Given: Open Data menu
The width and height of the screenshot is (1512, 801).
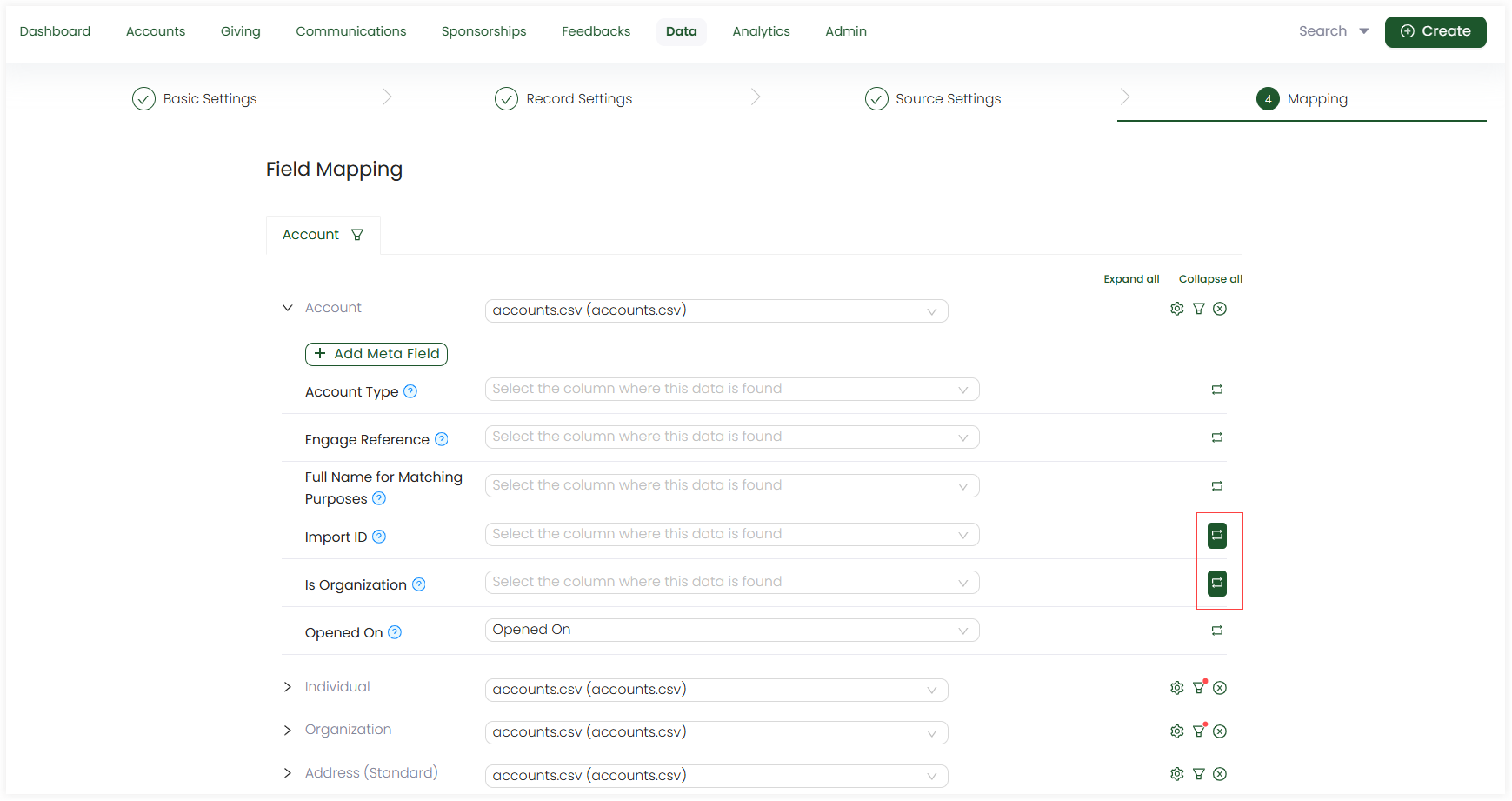Looking at the screenshot, I should coord(682,31).
